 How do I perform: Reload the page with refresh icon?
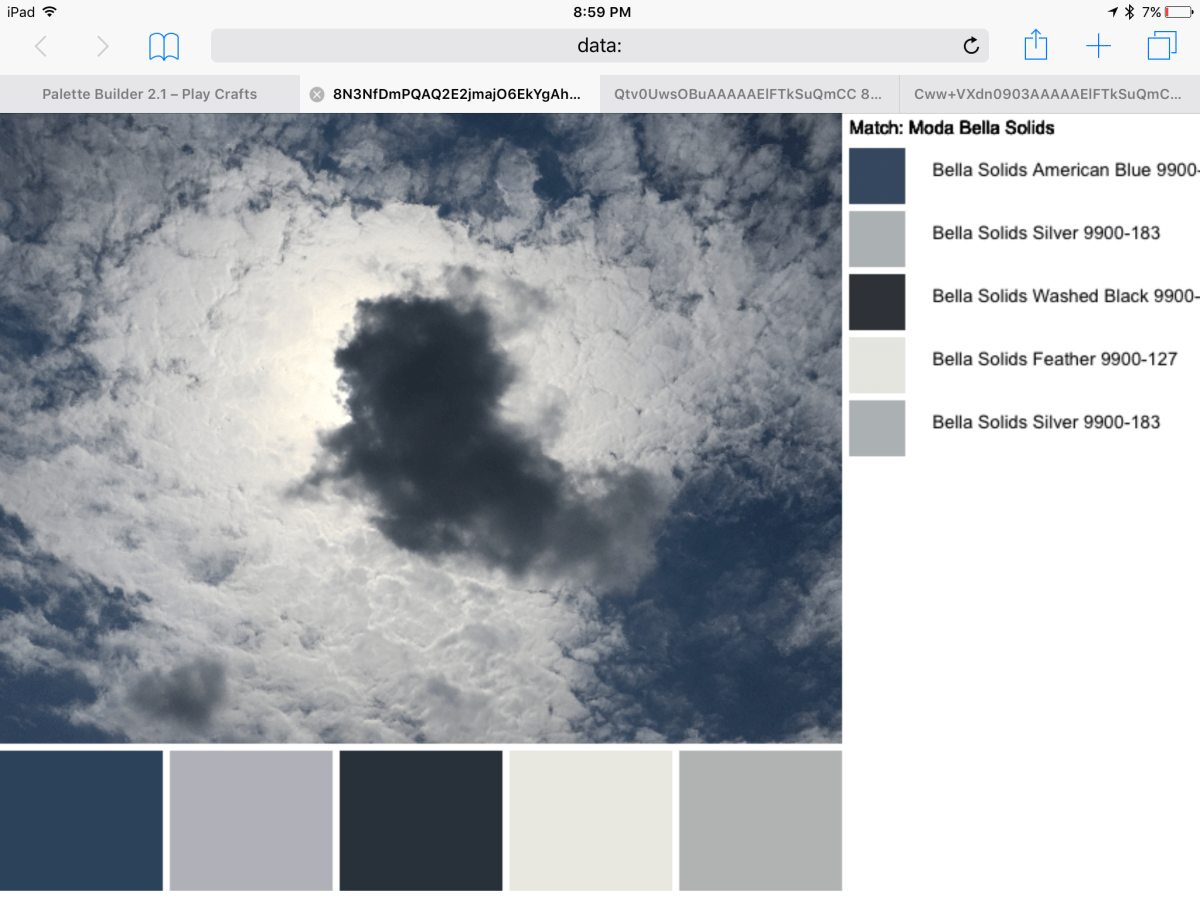[970, 46]
